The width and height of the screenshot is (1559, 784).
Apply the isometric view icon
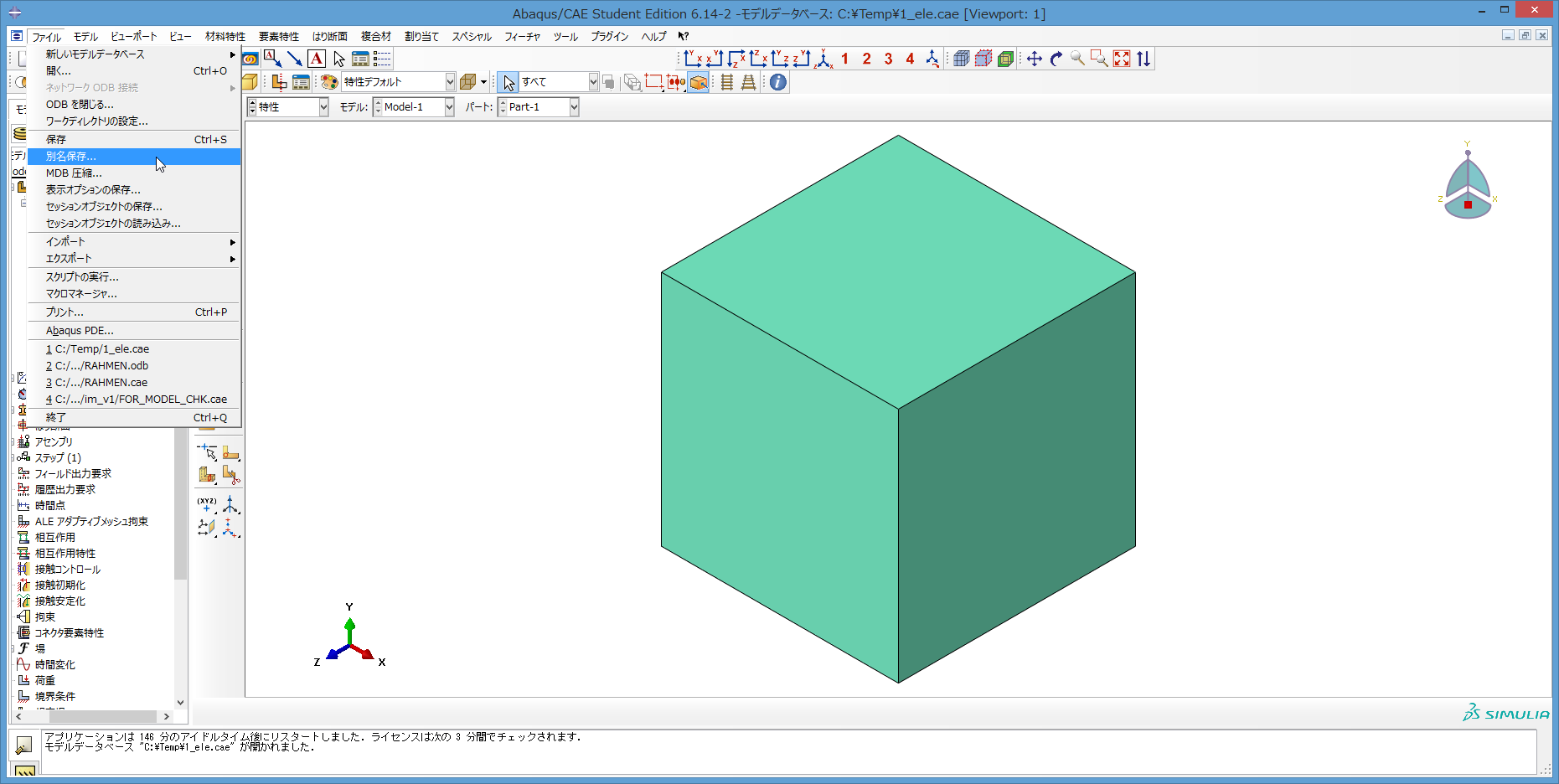click(x=824, y=59)
